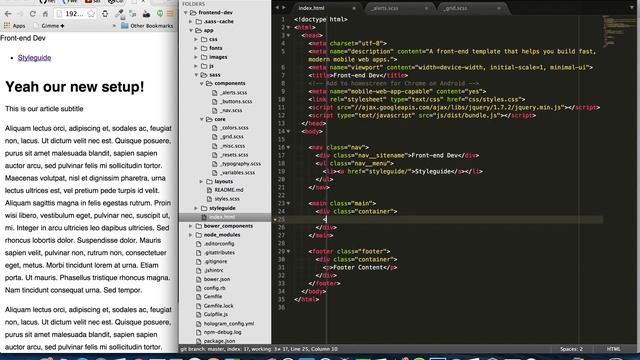Viewport: 640px width, 360px height.
Task: Open the tab list dropdown arrow
Action: coord(631,7)
